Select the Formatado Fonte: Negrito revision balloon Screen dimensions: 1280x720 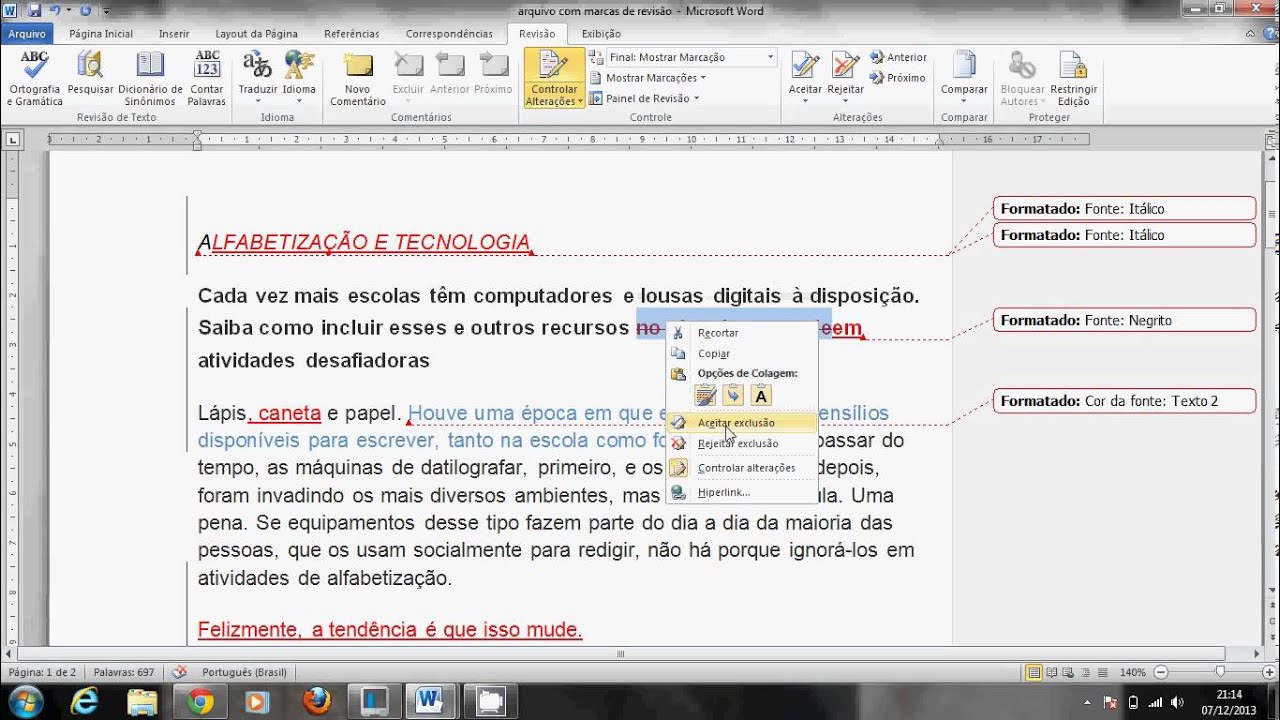(x=1124, y=320)
